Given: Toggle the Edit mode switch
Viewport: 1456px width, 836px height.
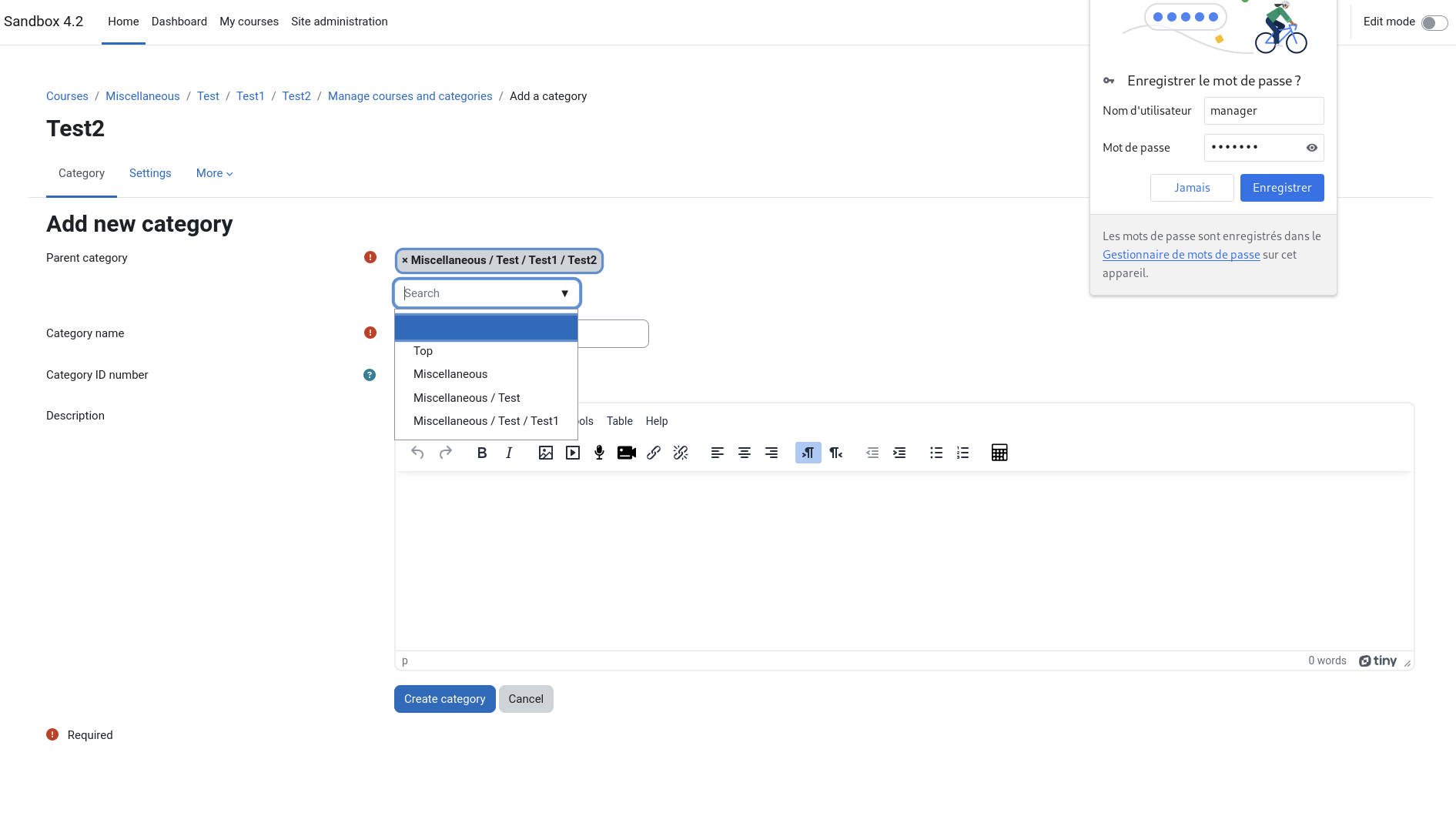Looking at the screenshot, I should click(1434, 22).
